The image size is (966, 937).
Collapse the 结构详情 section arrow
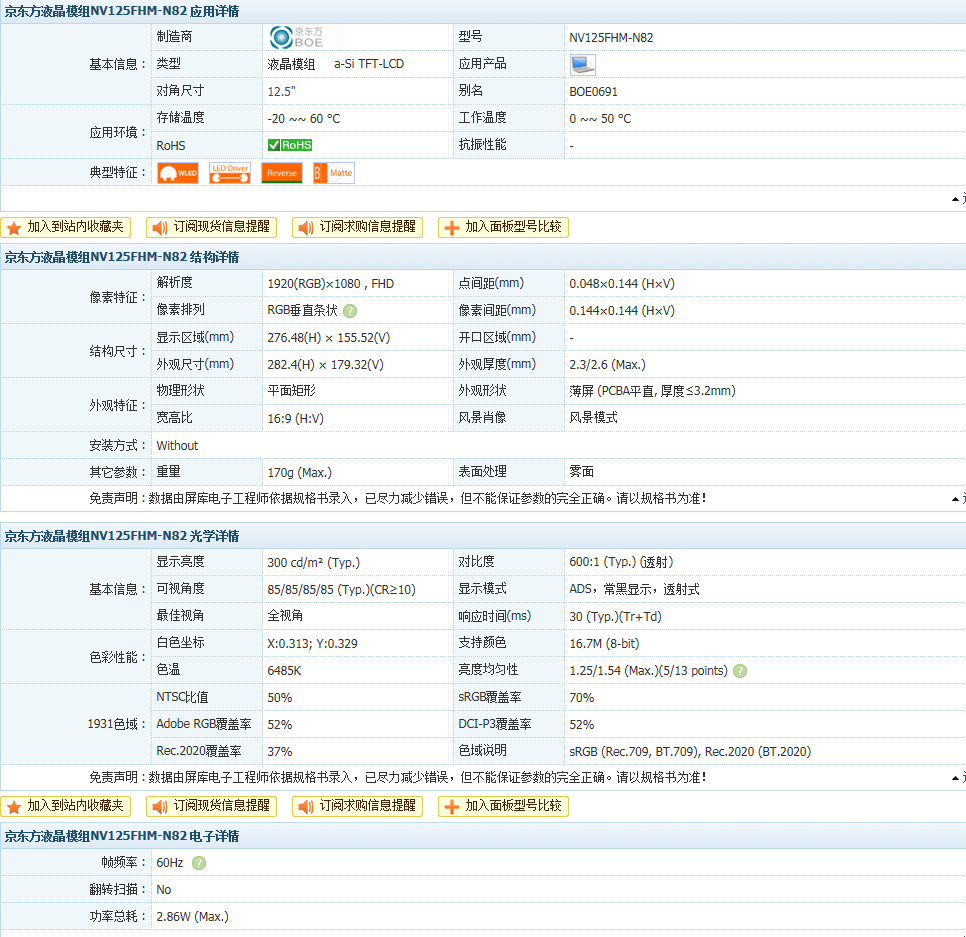coord(958,498)
